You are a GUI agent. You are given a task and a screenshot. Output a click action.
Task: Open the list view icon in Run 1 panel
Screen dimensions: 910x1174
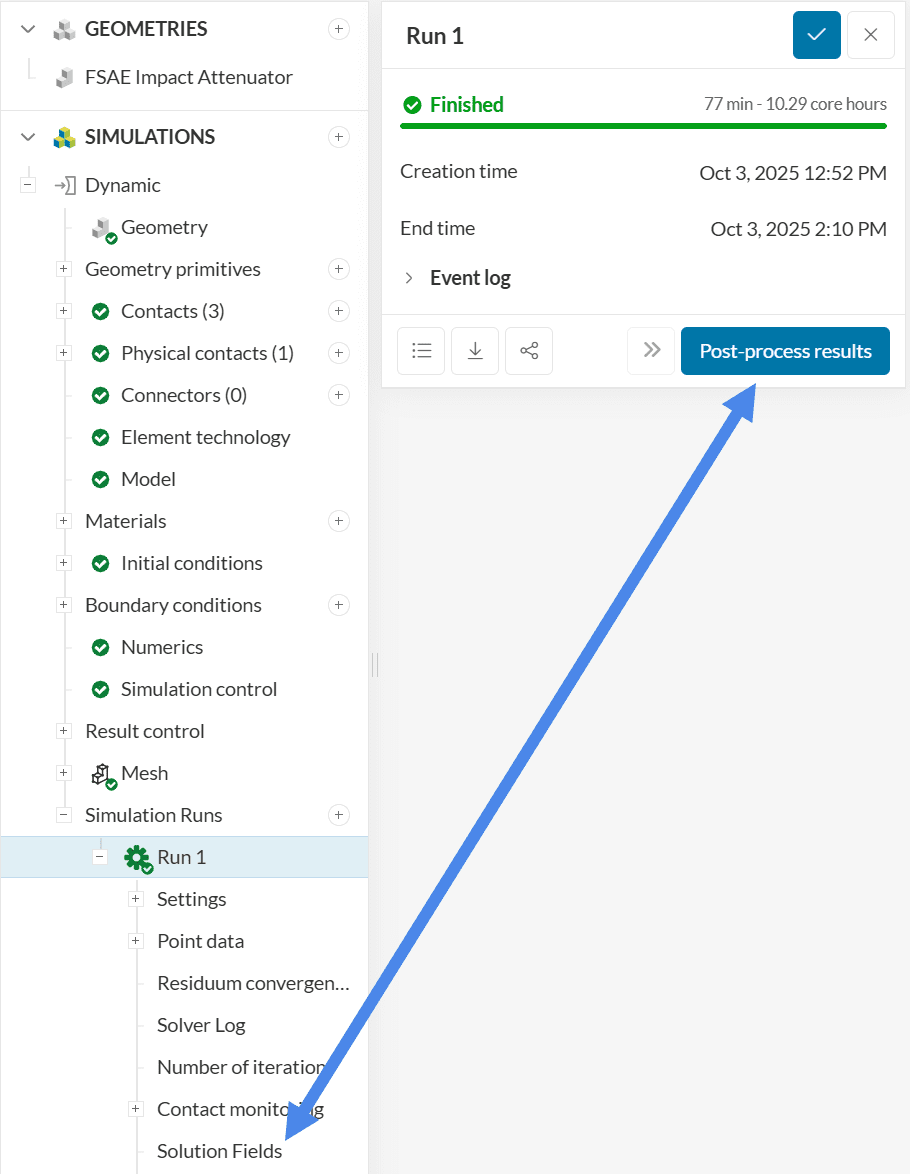[421, 351]
